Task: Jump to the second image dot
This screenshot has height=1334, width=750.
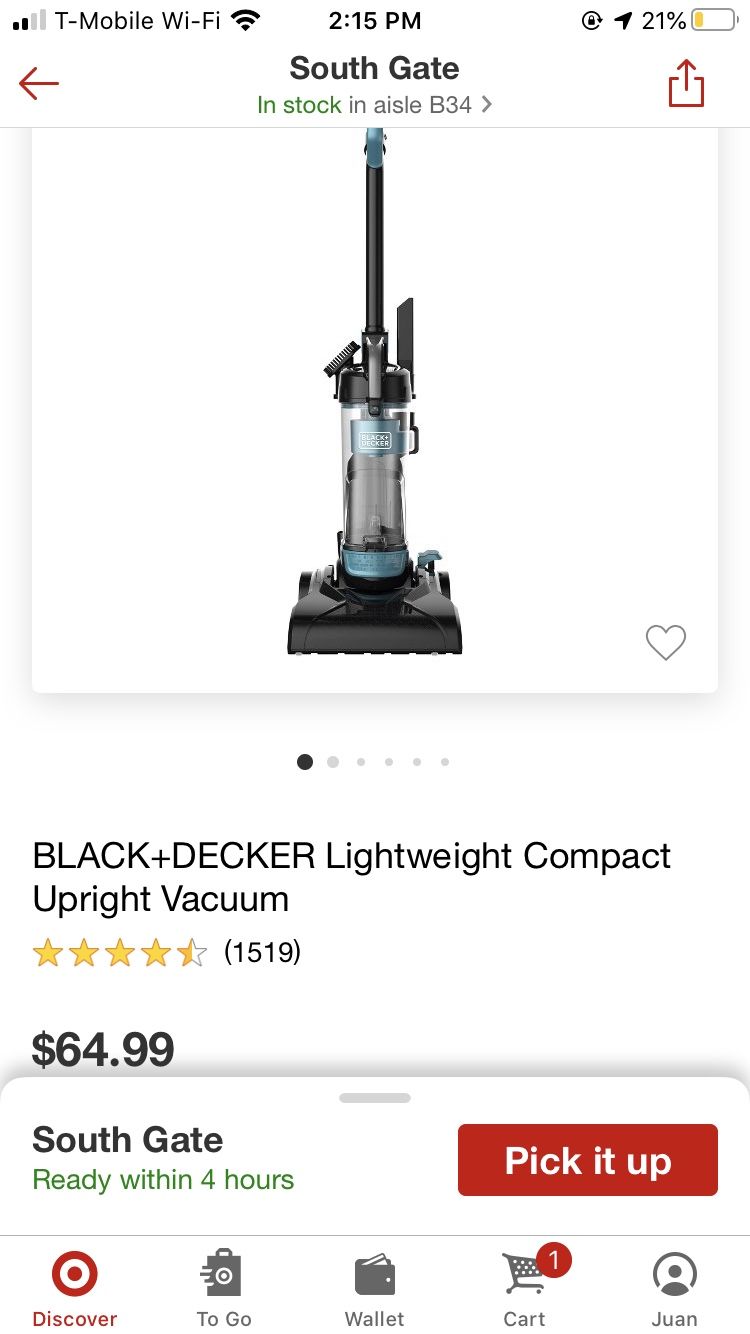Action: (x=333, y=762)
